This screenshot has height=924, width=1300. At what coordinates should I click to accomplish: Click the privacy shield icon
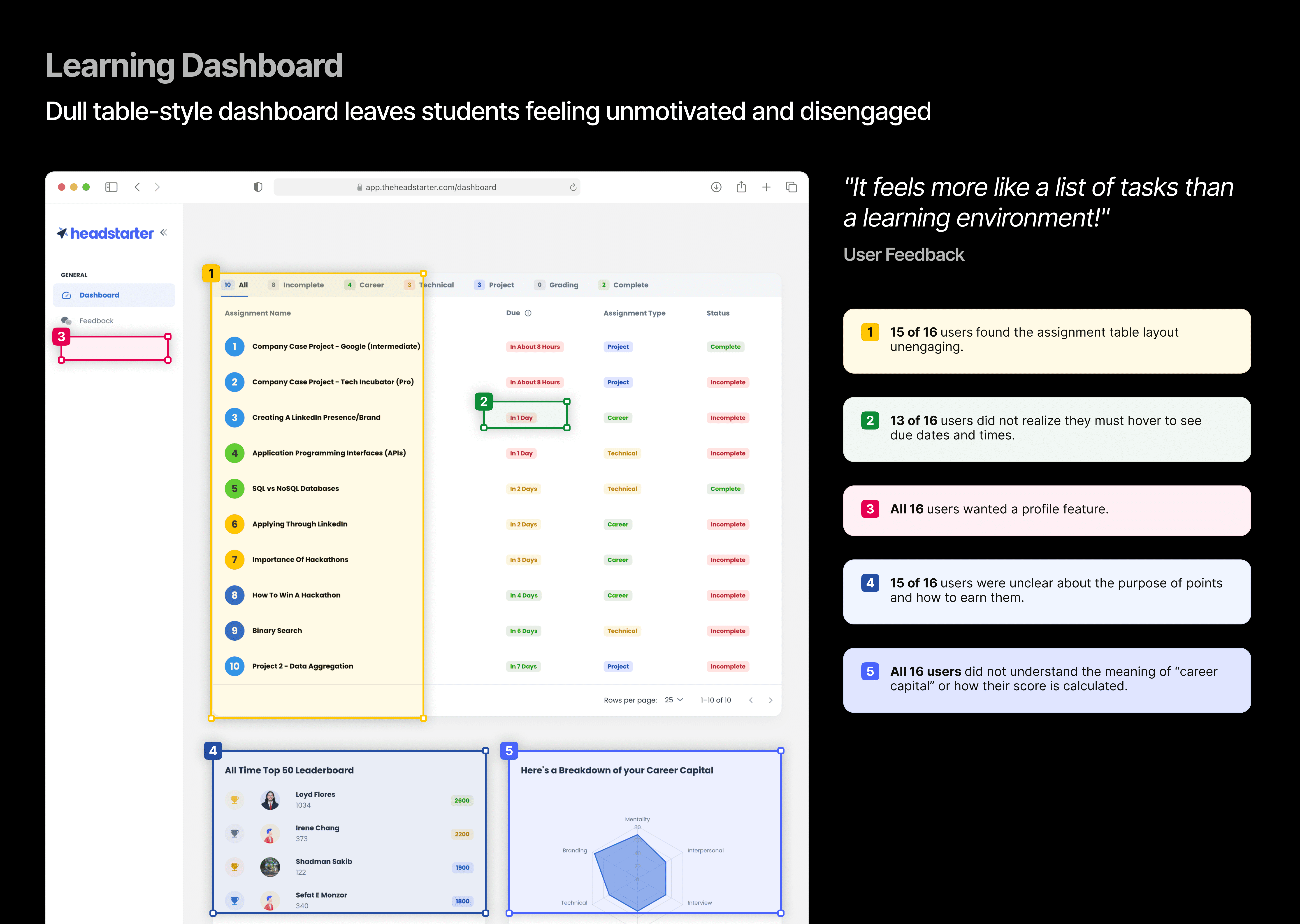point(258,187)
